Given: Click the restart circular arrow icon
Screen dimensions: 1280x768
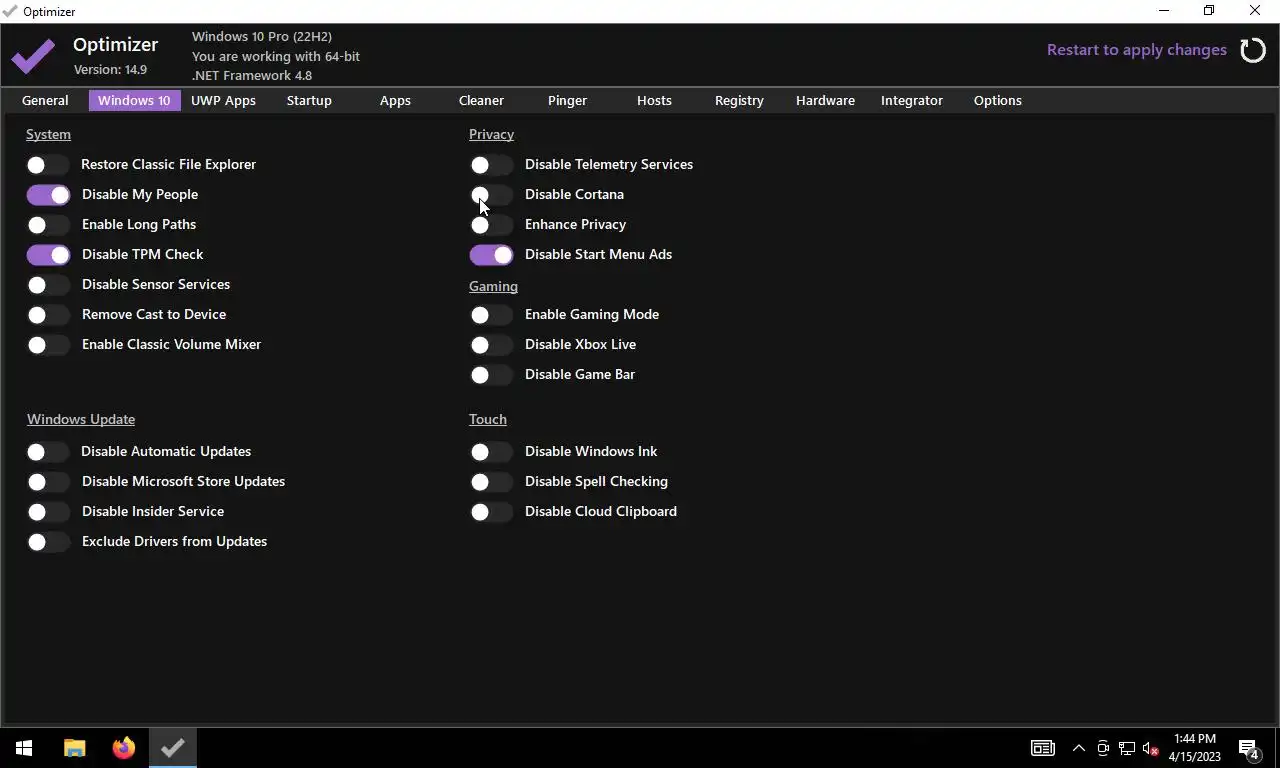Looking at the screenshot, I should (x=1253, y=50).
